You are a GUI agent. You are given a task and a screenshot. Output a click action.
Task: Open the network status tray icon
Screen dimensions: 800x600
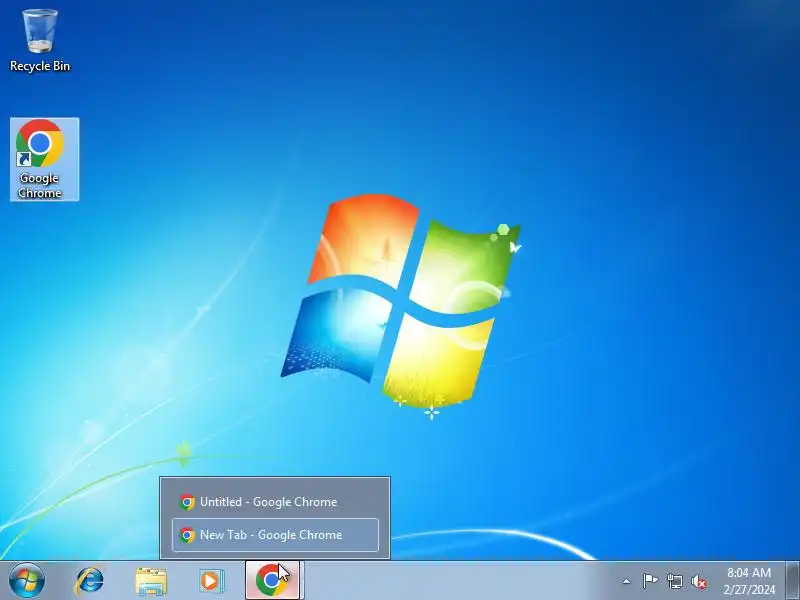click(x=674, y=581)
